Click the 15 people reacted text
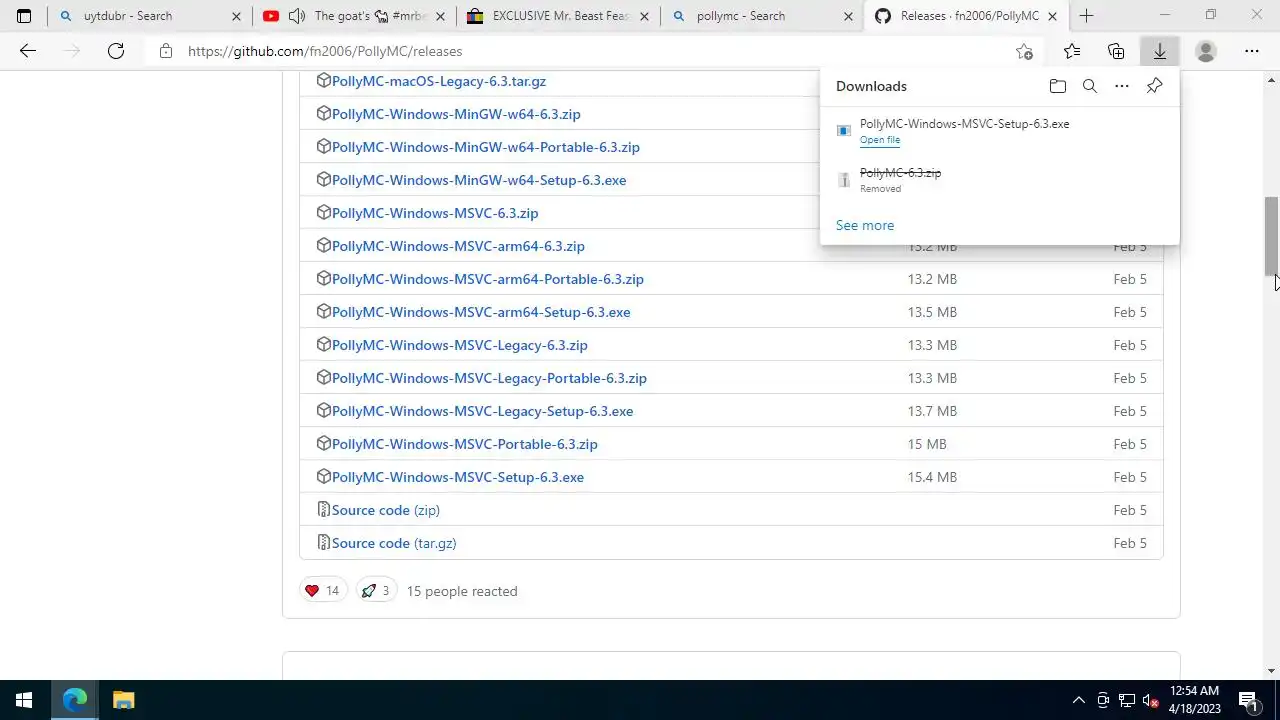The width and height of the screenshot is (1280, 720). click(462, 591)
